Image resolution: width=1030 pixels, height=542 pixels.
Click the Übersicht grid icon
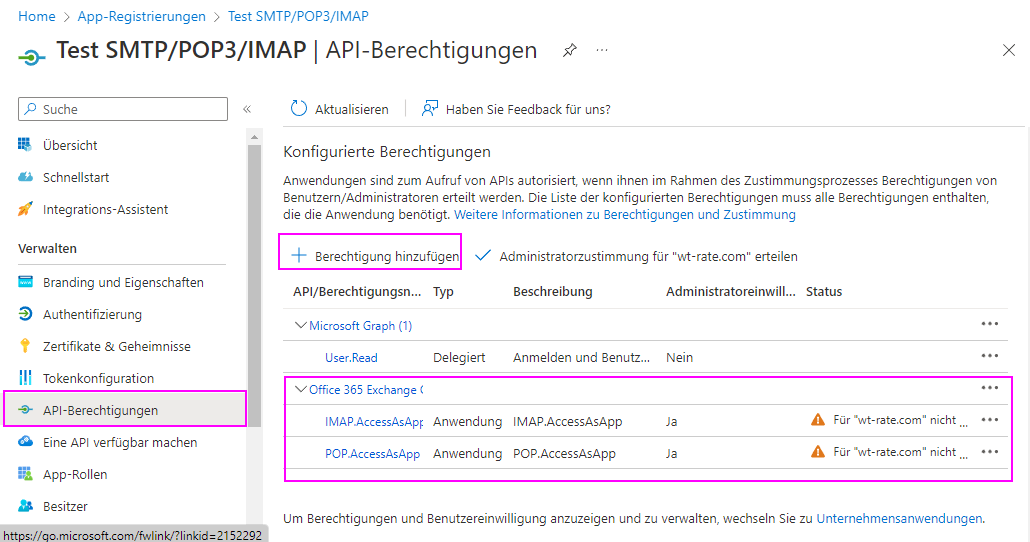coord(25,145)
